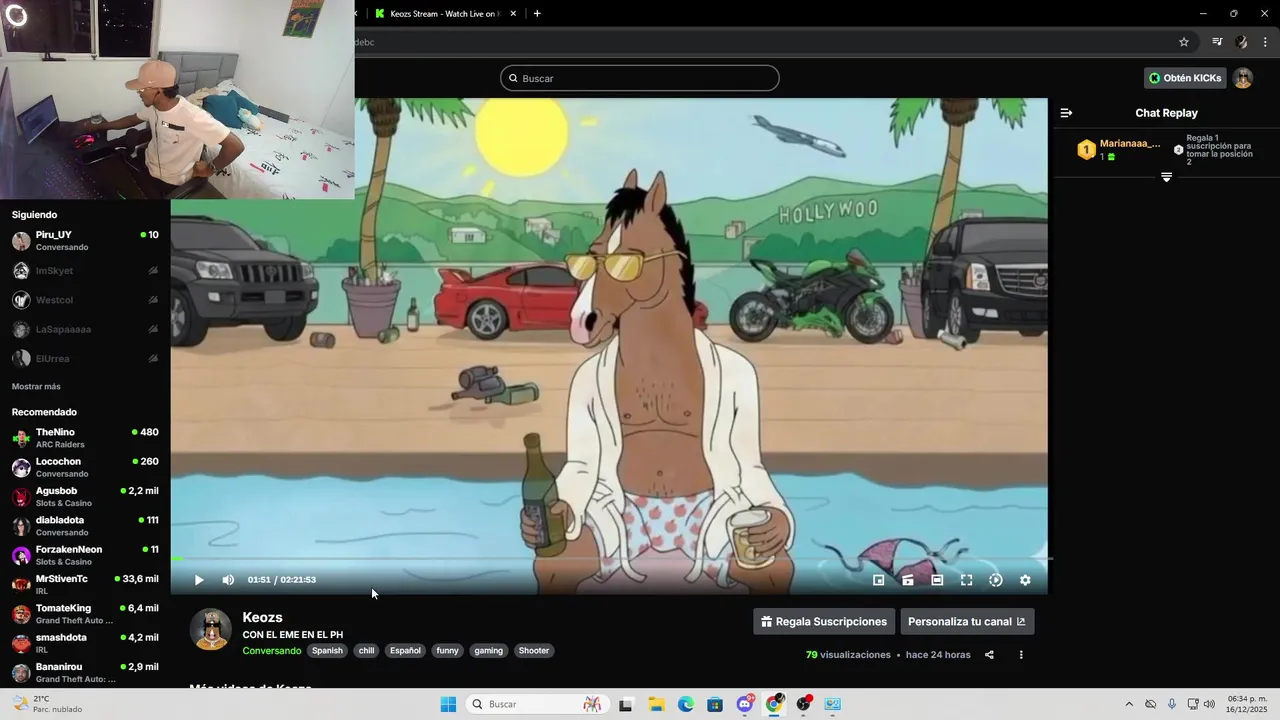Click Personaliza tu canal button
Image resolution: width=1280 pixels, height=720 pixels.
tap(967, 621)
